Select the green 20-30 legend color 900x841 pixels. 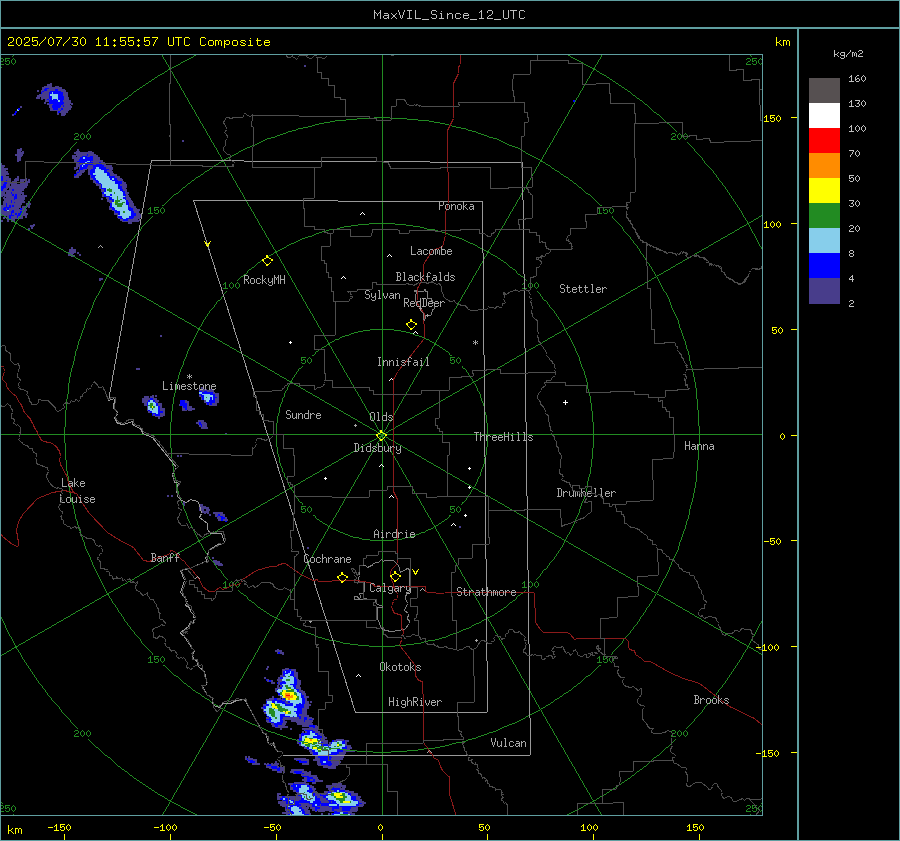tap(824, 216)
